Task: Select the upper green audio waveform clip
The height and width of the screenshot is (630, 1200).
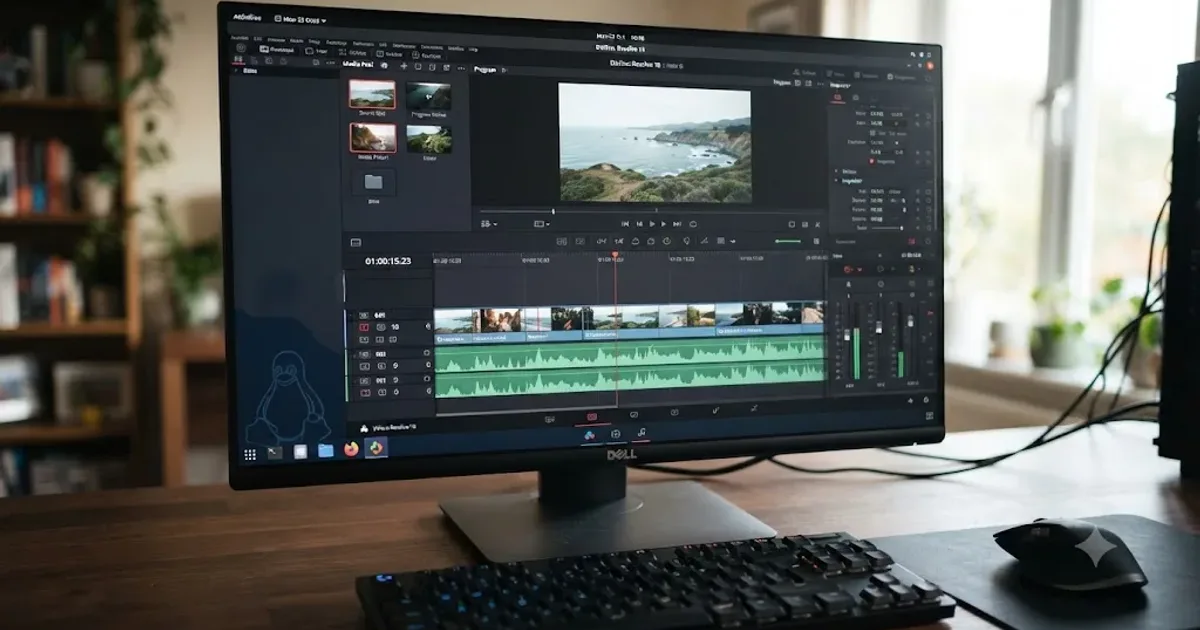Action: click(x=630, y=356)
